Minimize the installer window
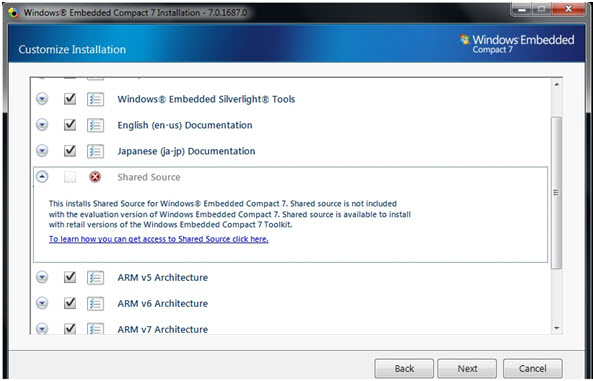This screenshot has width=593, height=381. pos(522,9)
